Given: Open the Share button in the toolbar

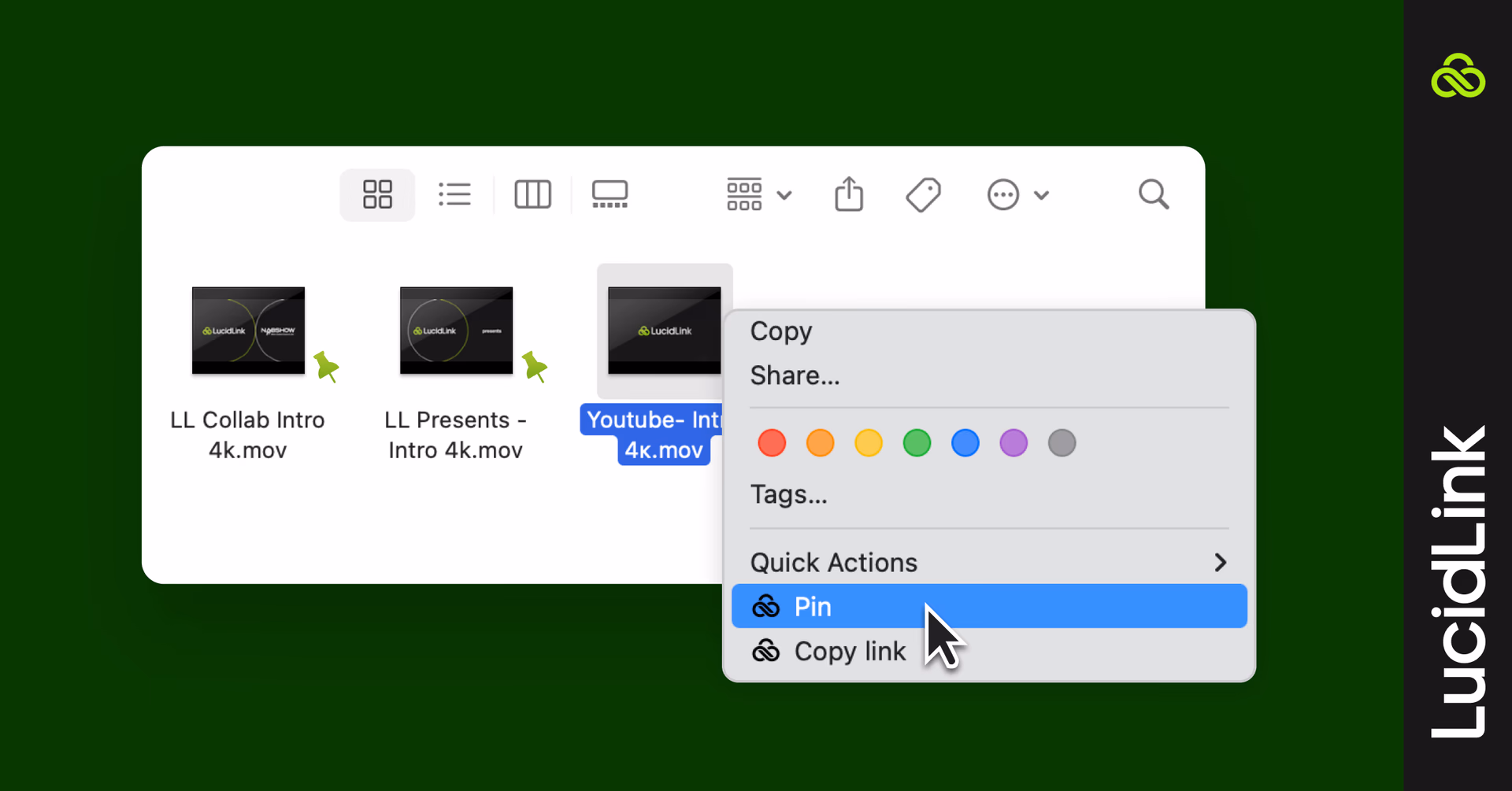Looking at the screenshot, I should coord(848,194).
